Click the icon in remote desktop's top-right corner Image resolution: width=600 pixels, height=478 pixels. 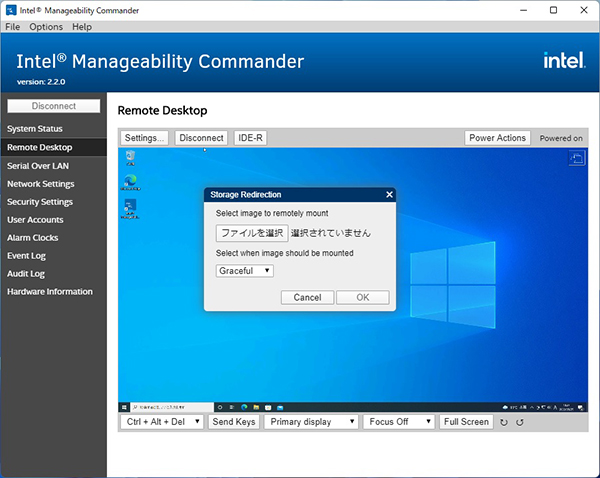pos(576,158)
